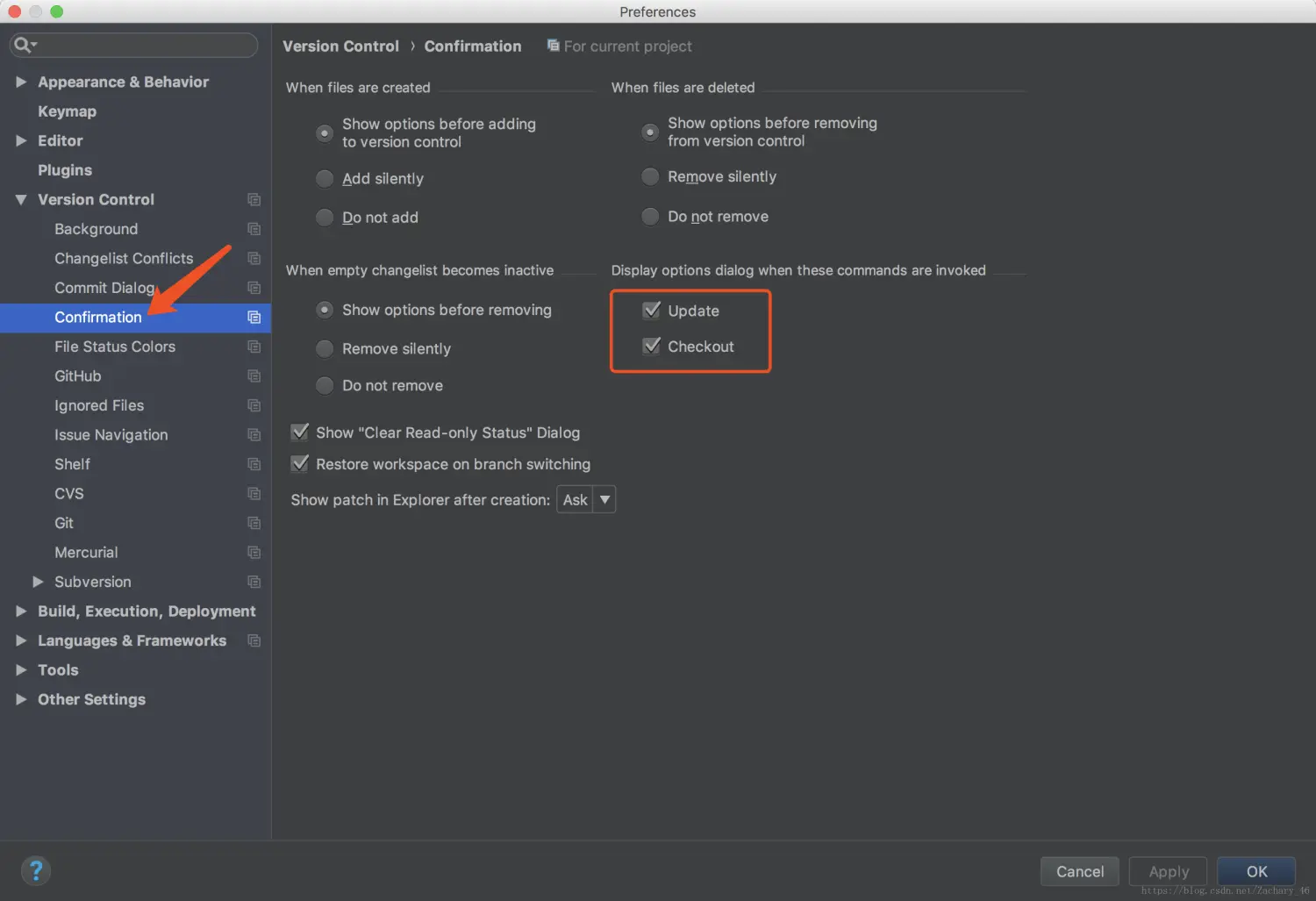Click into the settings search field
The height and width of the screenshot is (901, 1316).
(x=133, y=45)
